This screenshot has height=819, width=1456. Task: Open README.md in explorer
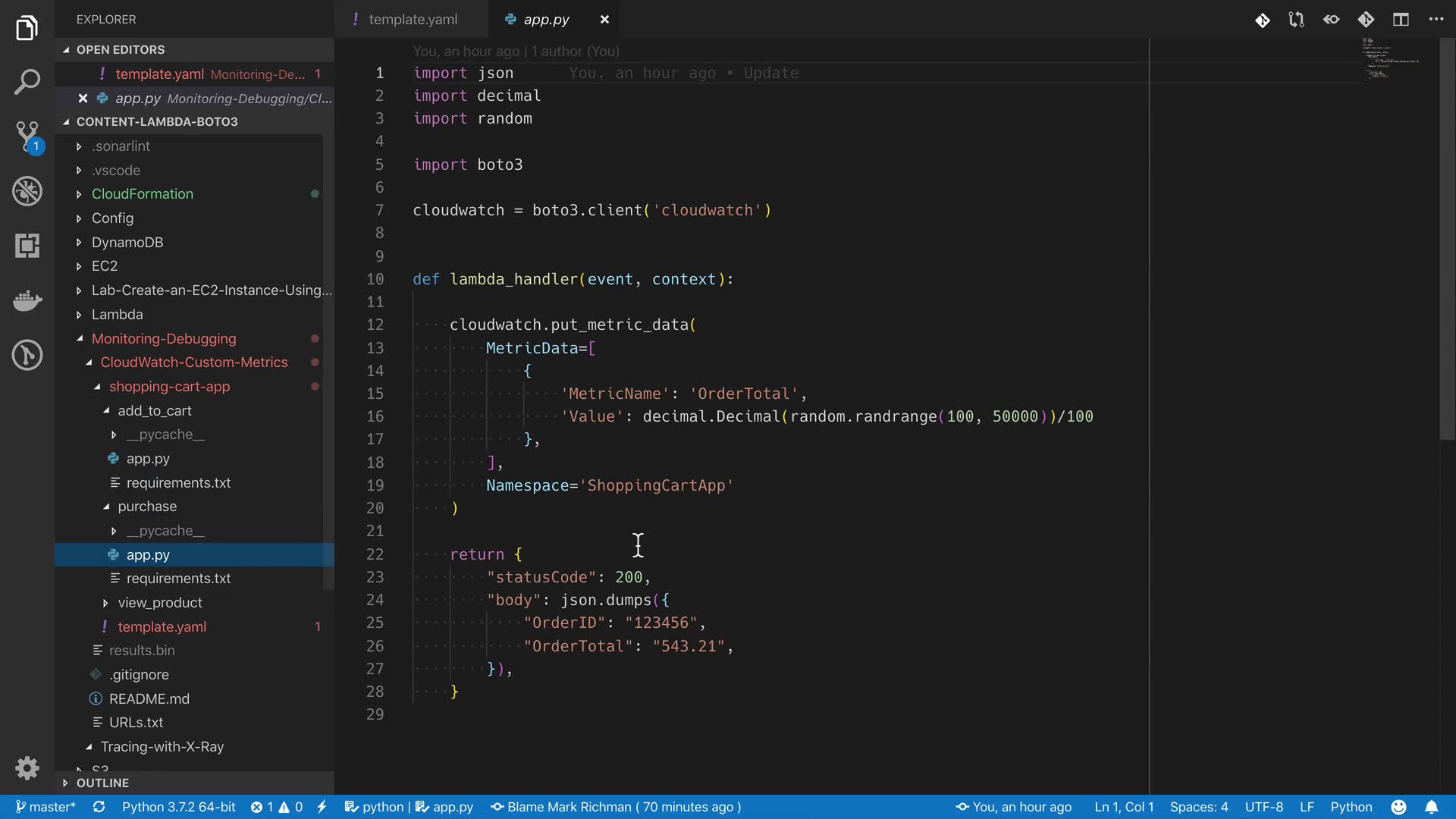(x=149, y=698)
